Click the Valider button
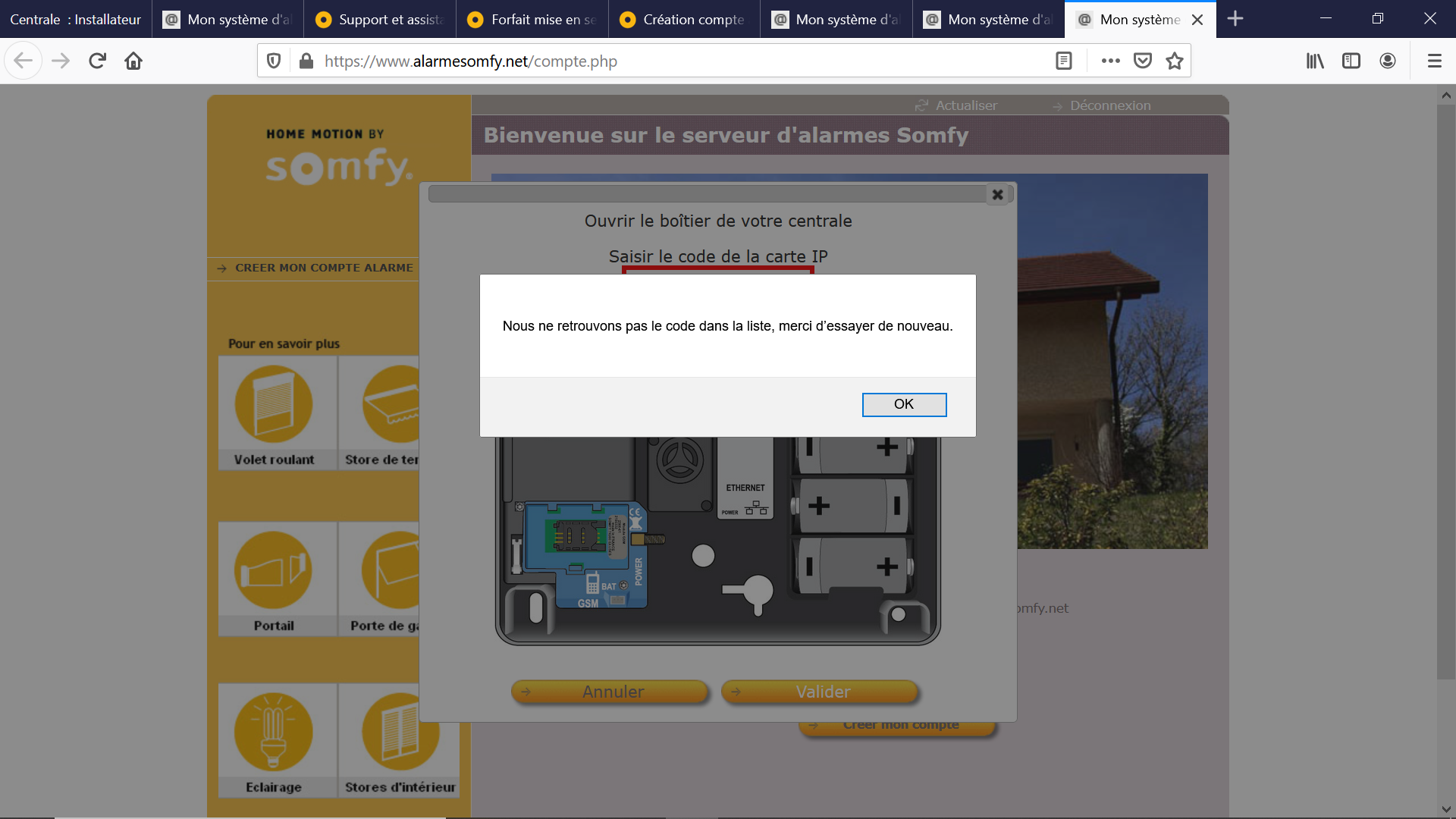 820,692
